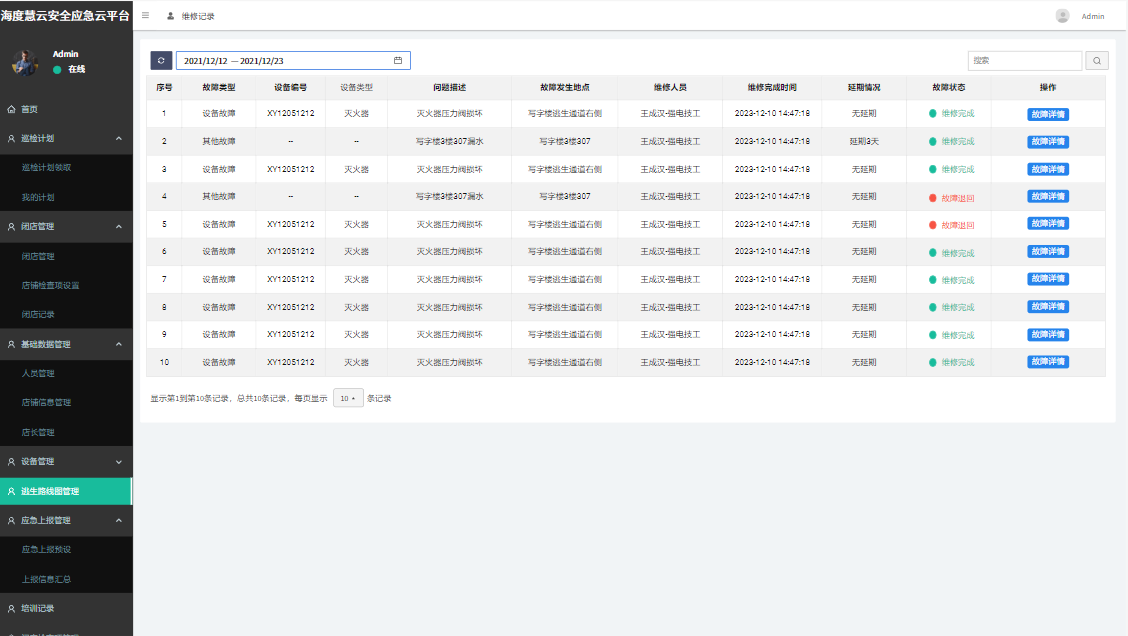The image size is (1128, 636).
Task: Open the calendar icon in date field
Action: 398,61
